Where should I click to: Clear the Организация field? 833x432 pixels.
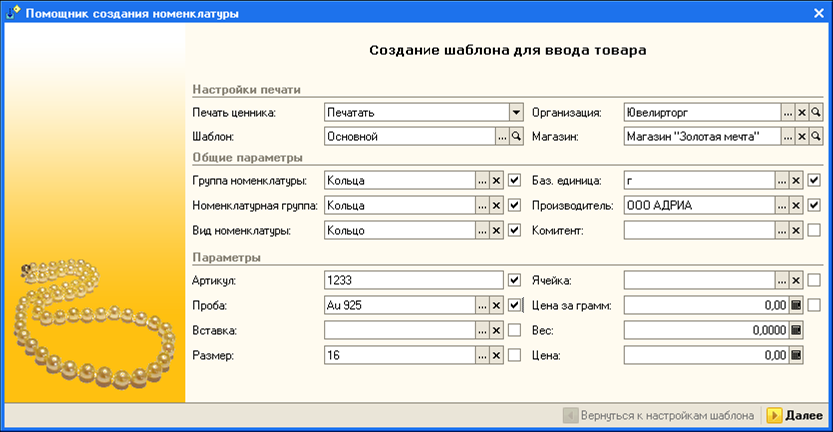[802, 113]
